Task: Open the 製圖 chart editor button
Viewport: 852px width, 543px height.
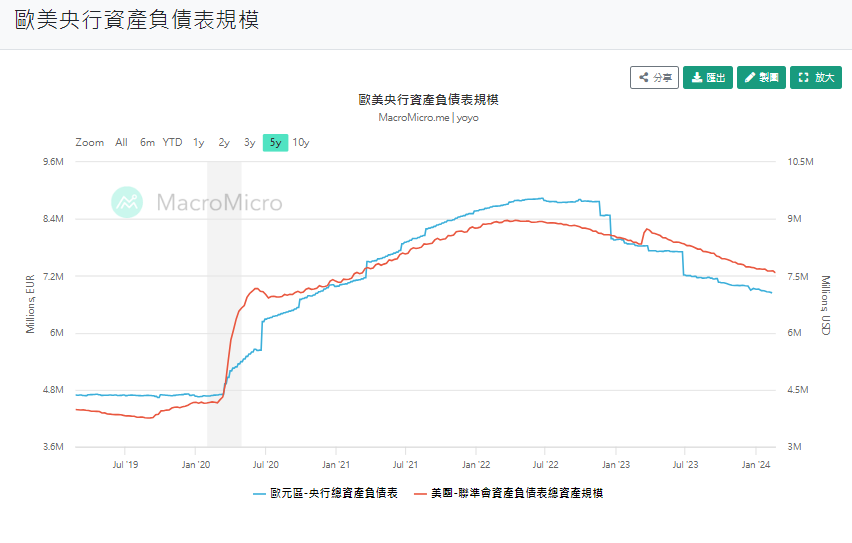Action: click(x=761, y=78)
